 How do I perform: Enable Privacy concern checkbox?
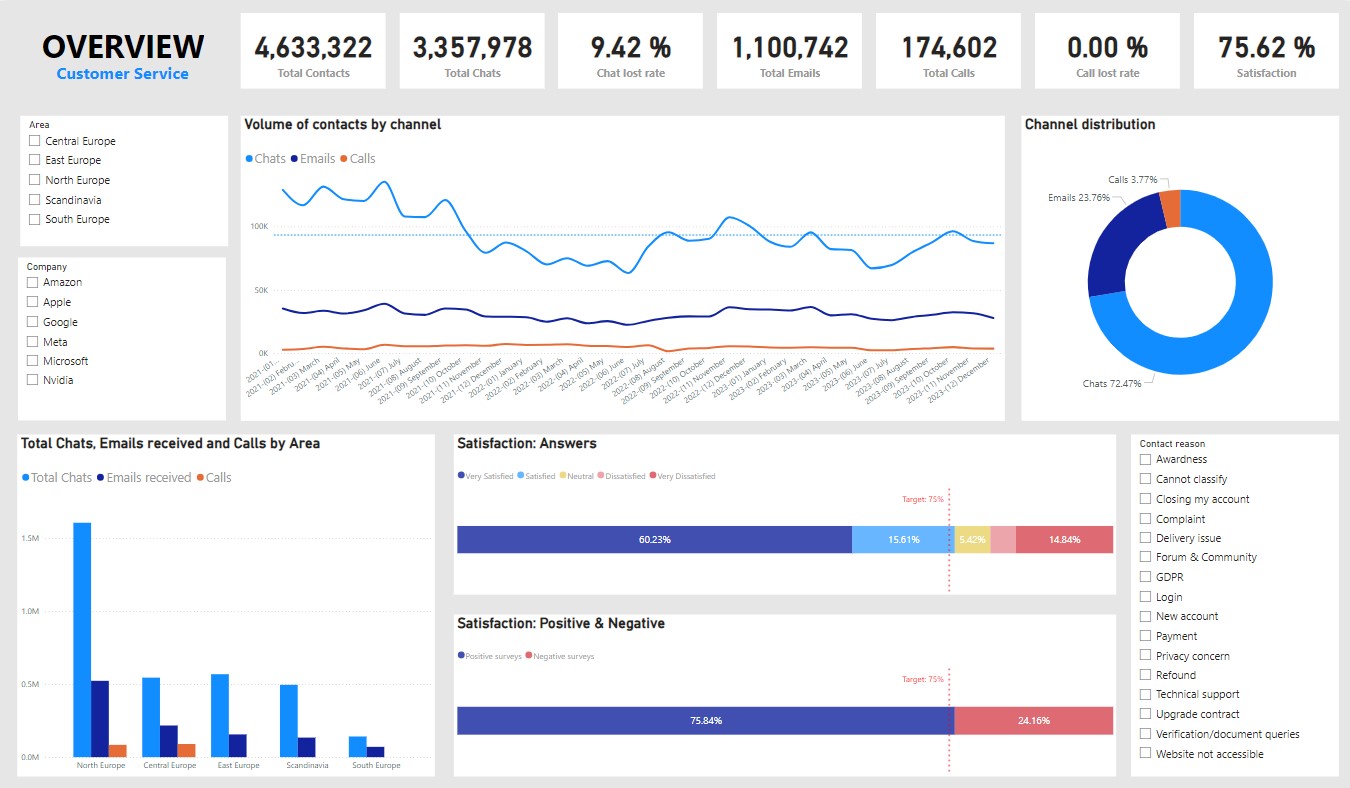[1146, 656]
